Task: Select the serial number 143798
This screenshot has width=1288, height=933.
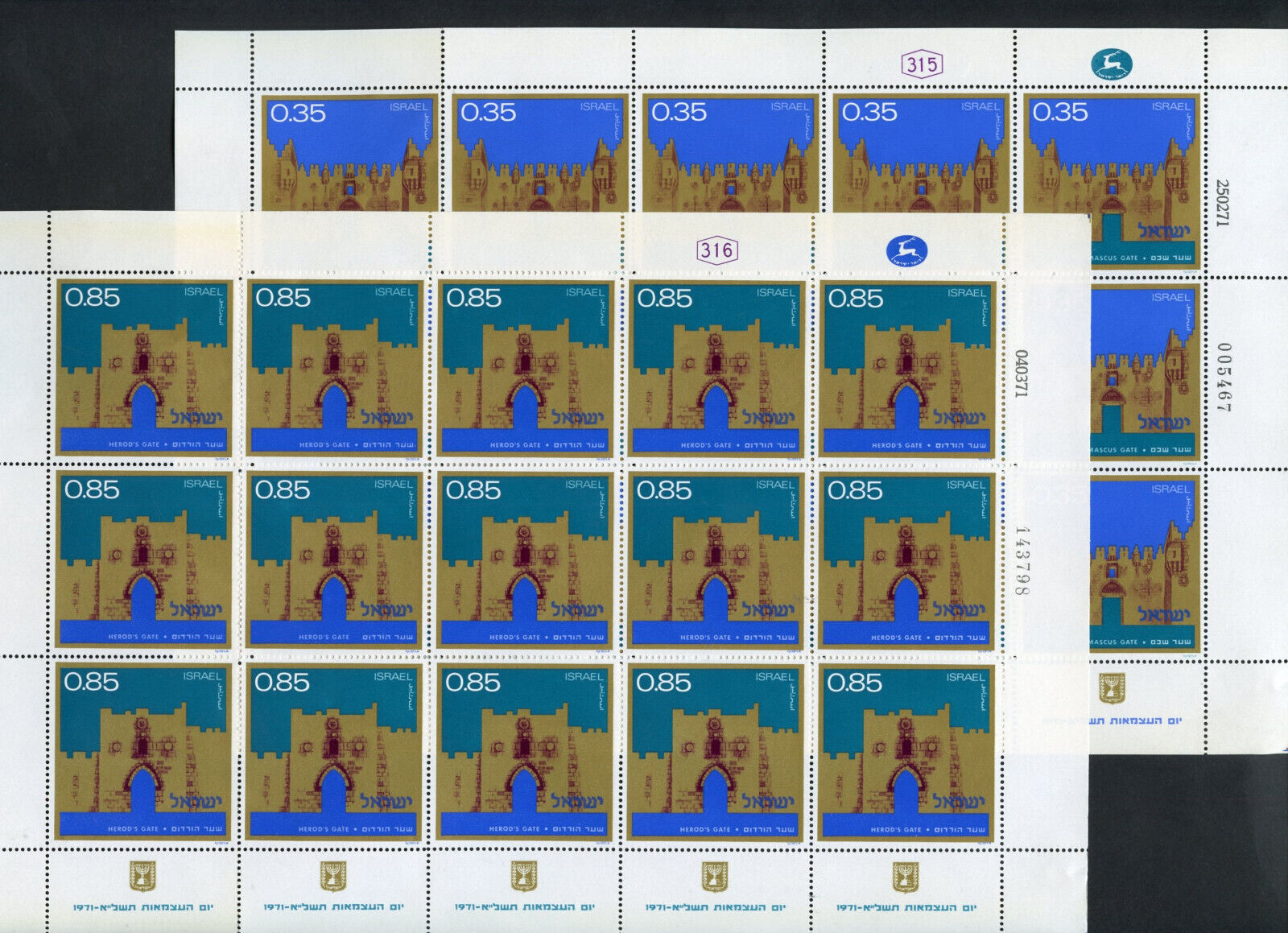Action: point(1021,561)
